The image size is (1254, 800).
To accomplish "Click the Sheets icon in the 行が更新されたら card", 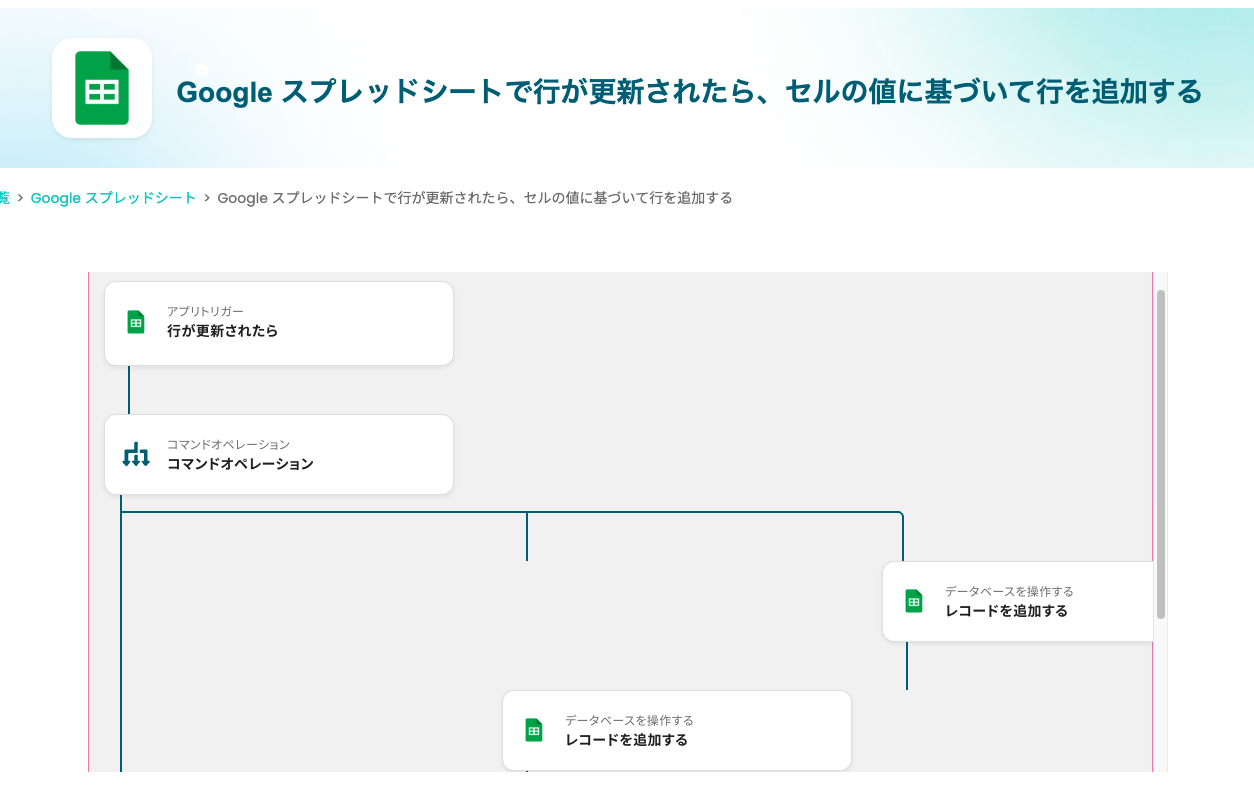I will click(136, 322).
